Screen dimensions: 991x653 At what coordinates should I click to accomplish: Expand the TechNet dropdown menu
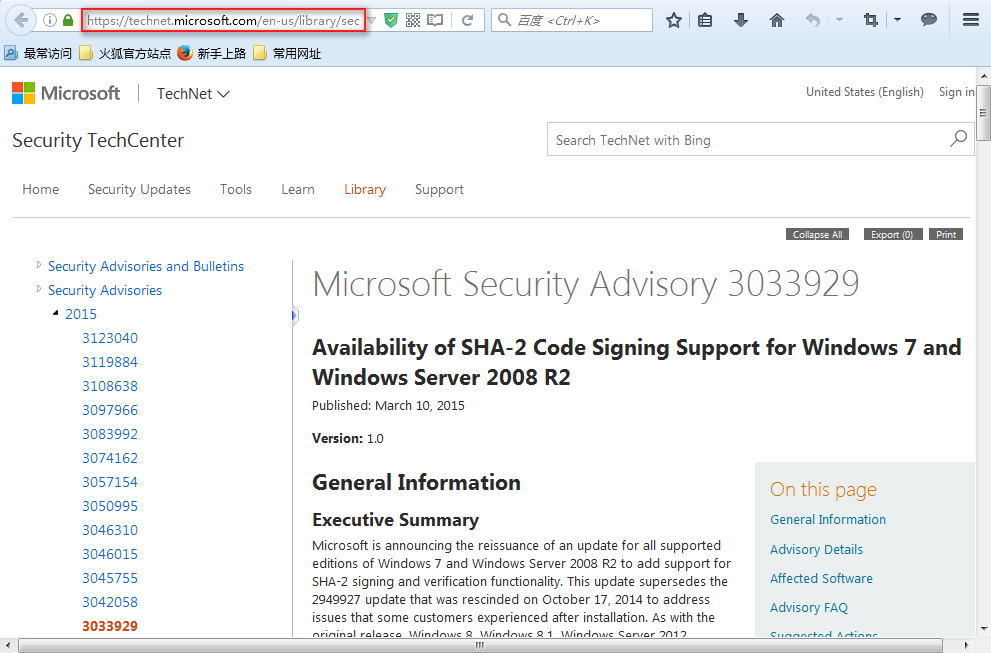click(x=193, y=94)
